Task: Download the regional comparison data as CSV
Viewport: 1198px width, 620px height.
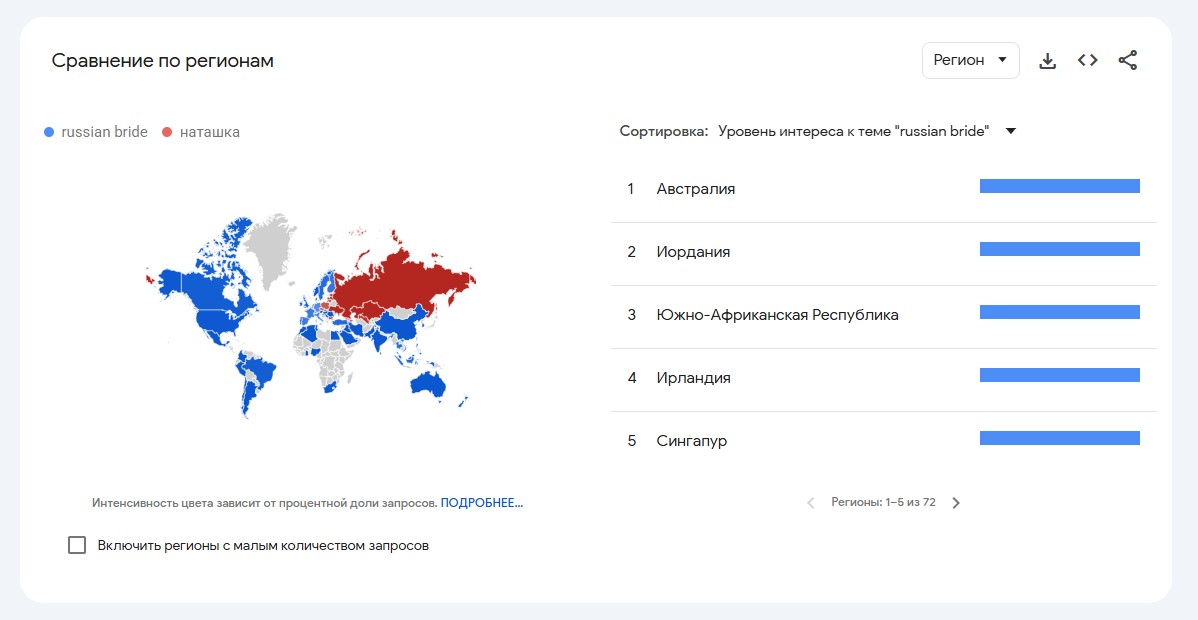Action: (1047, 61)
